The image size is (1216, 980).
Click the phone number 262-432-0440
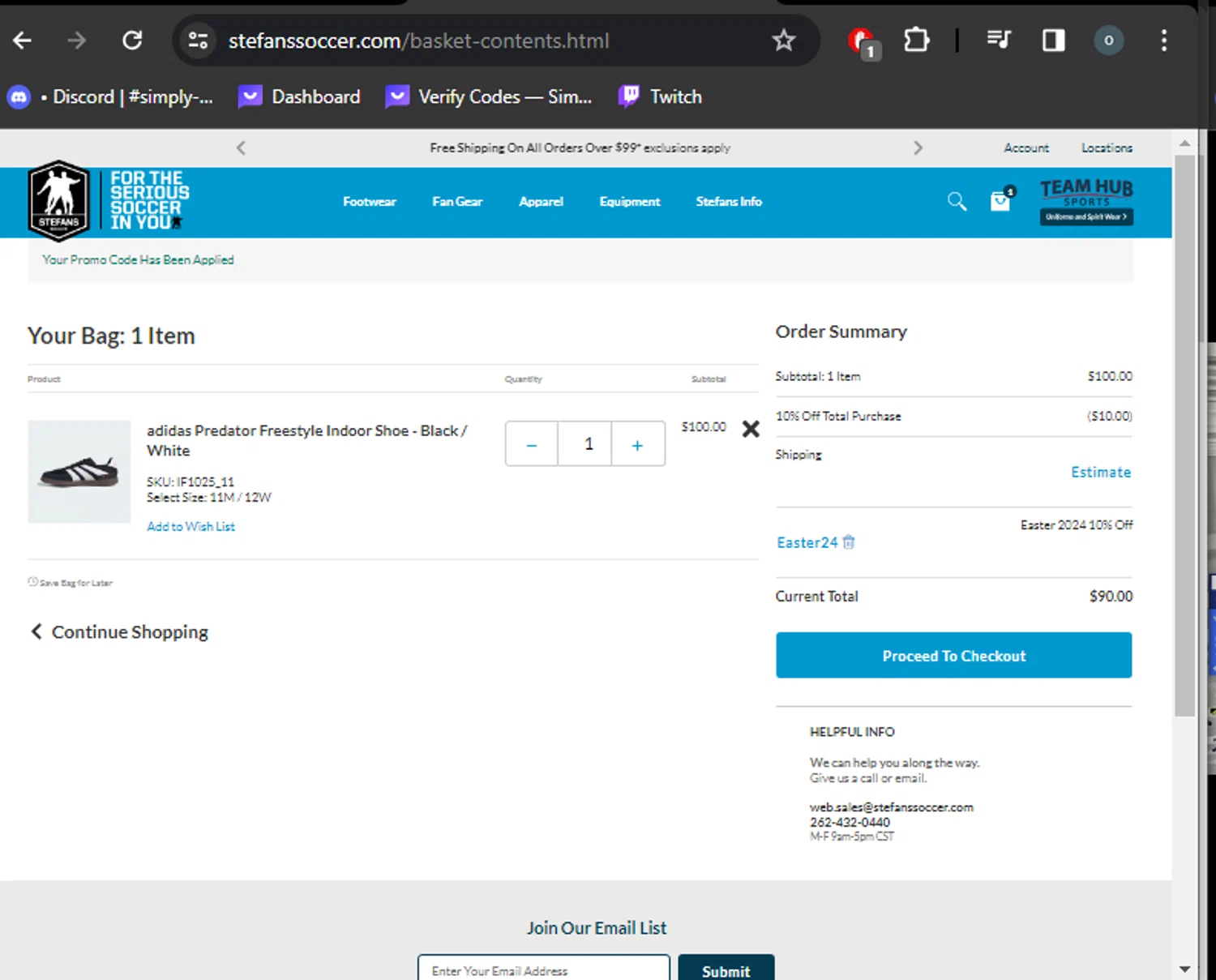coord(850,822)
